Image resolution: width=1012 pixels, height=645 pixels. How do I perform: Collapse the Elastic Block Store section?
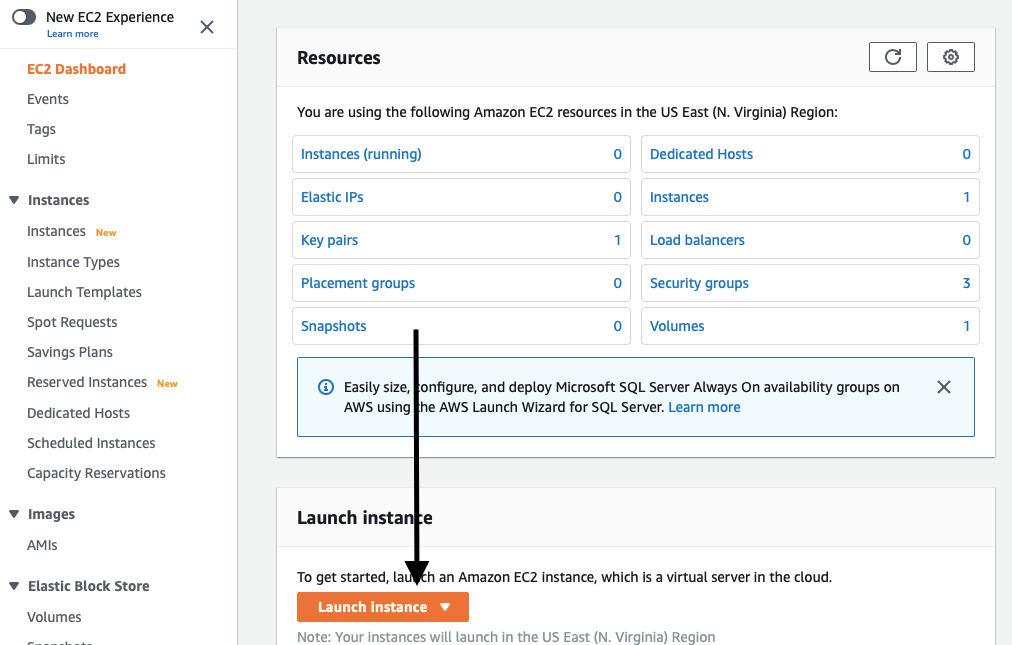pyautogui.click(x=14, y=586)
